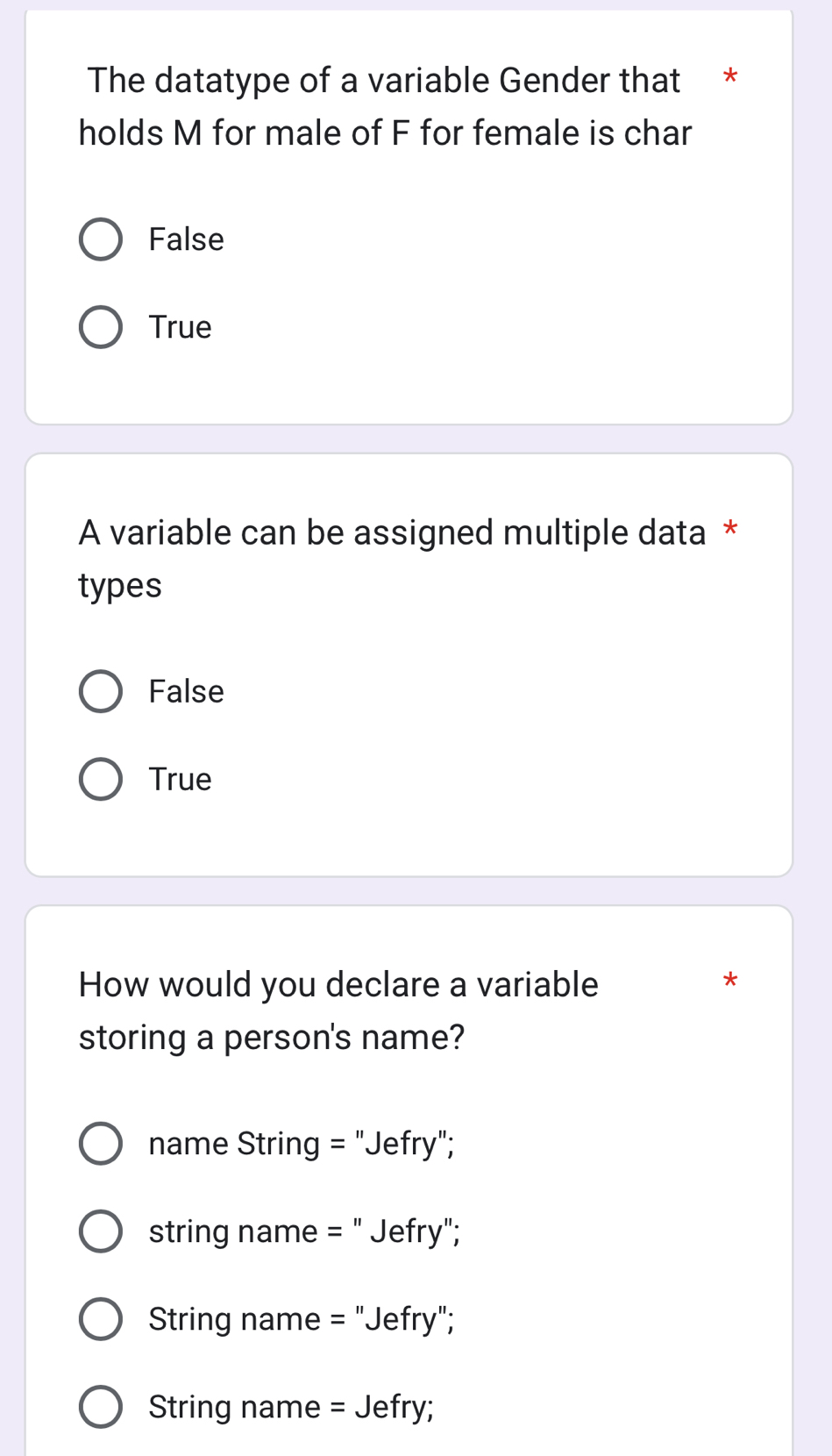Viewport: 832px width, 1456px height.
Task: Click the False label under Gender question
Action: [185, 239]
